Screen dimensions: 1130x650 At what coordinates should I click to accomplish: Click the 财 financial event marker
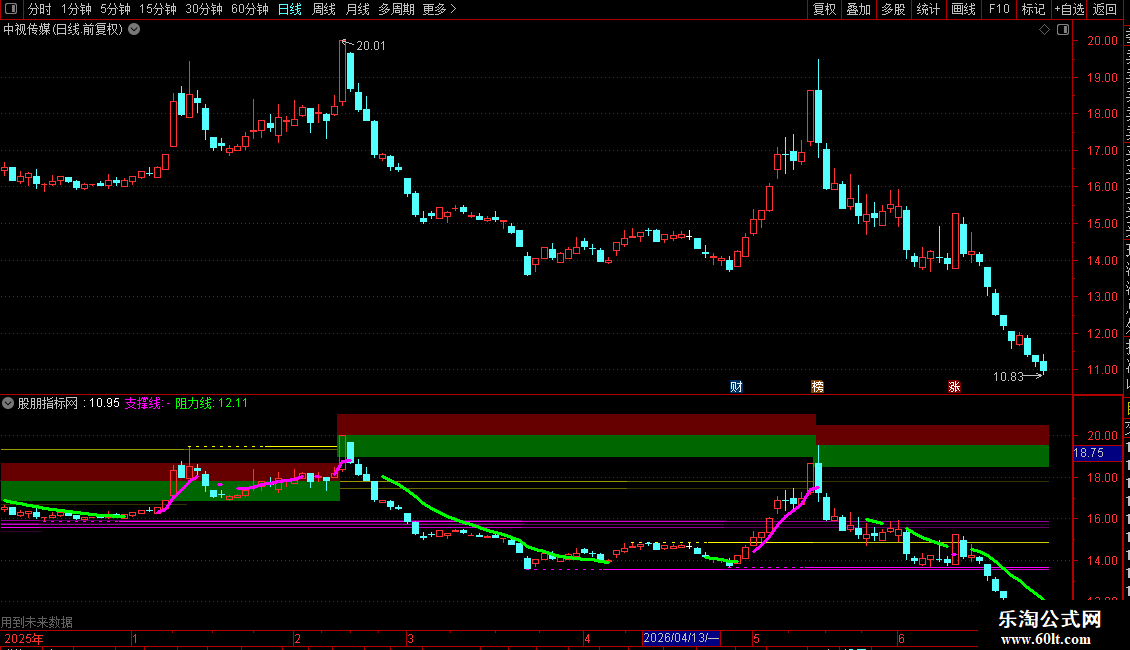(x=736, y=387)
